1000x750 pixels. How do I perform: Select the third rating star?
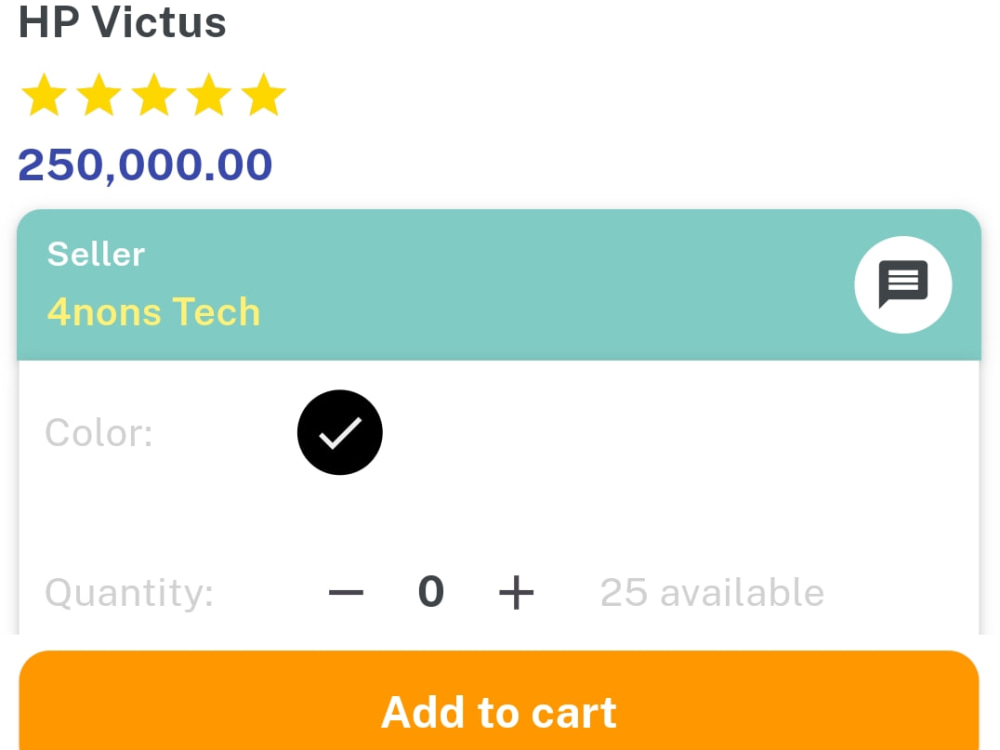pos(154,94)
